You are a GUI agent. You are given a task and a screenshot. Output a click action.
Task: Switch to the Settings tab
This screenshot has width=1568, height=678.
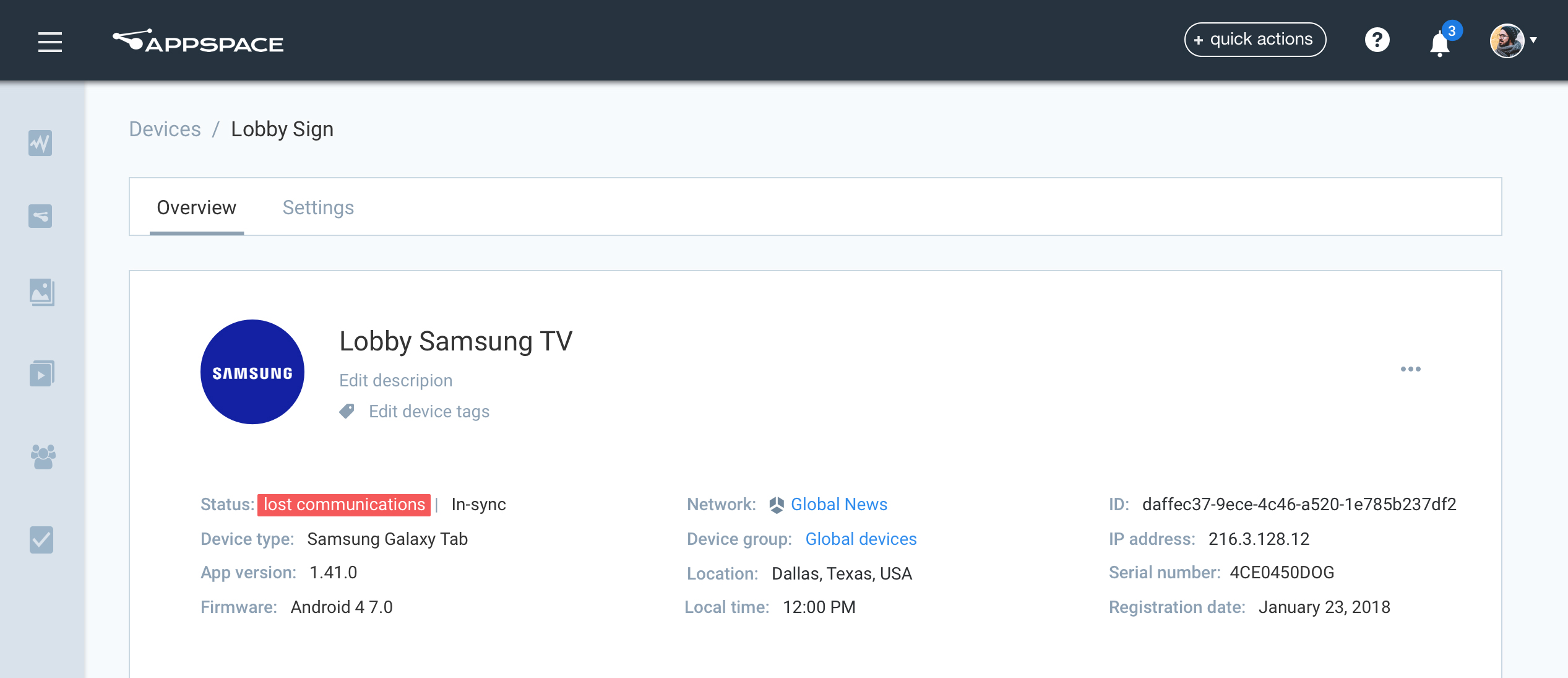(x=318, y=207)
